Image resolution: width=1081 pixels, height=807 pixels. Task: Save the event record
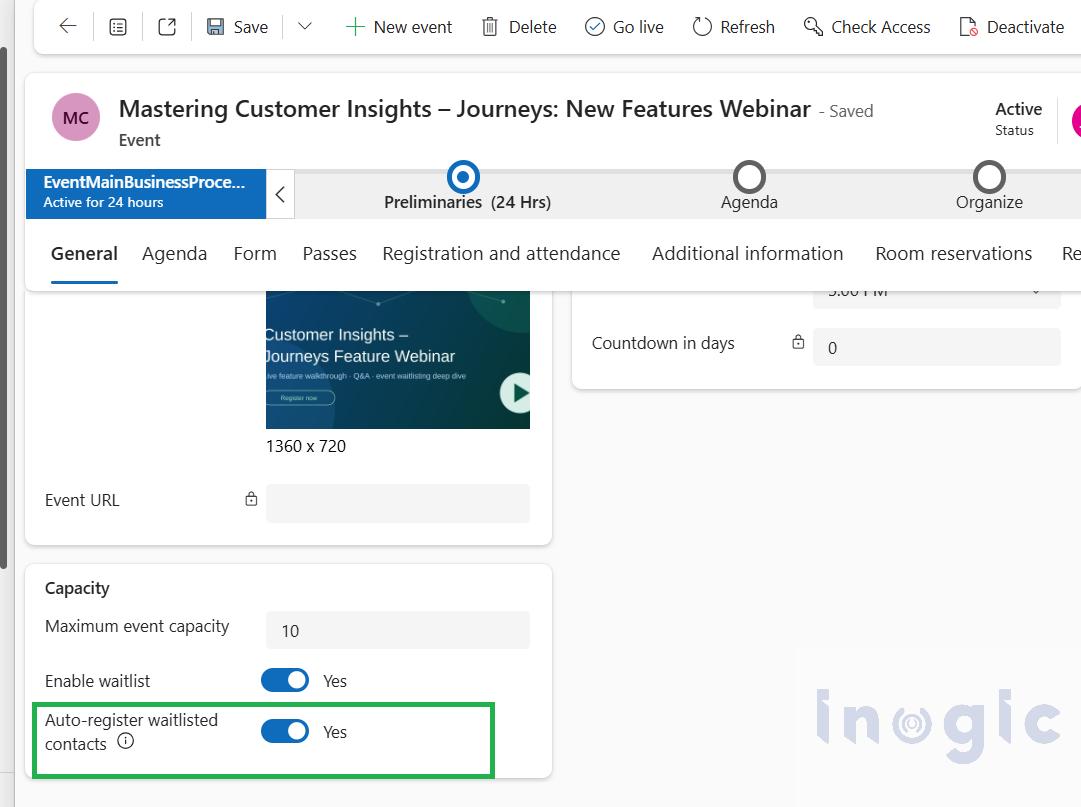point(237,27)
